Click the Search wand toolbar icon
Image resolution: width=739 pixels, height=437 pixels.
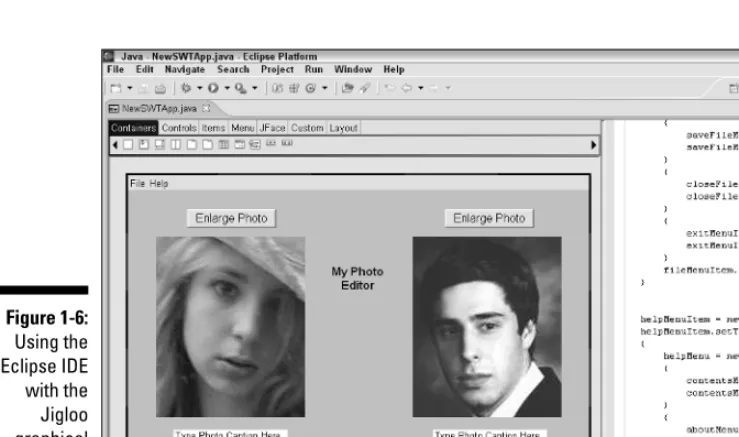click(364, 88)
